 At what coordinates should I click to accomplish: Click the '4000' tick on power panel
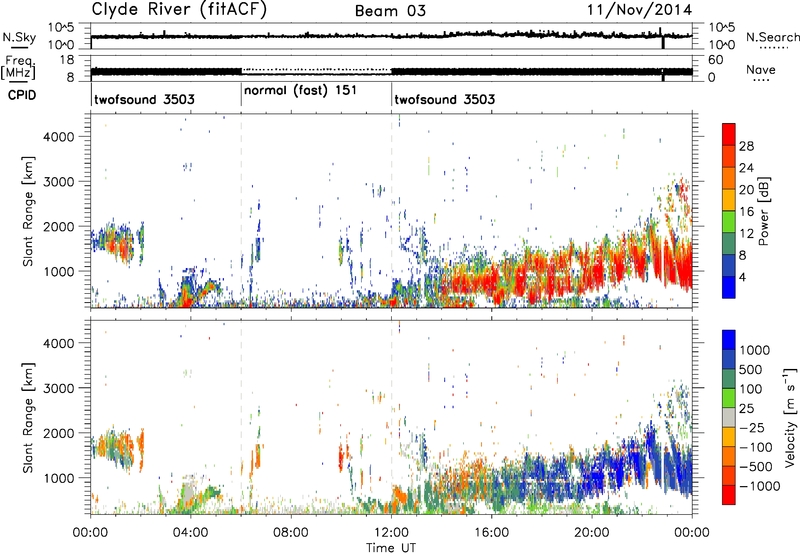[58, 137]
